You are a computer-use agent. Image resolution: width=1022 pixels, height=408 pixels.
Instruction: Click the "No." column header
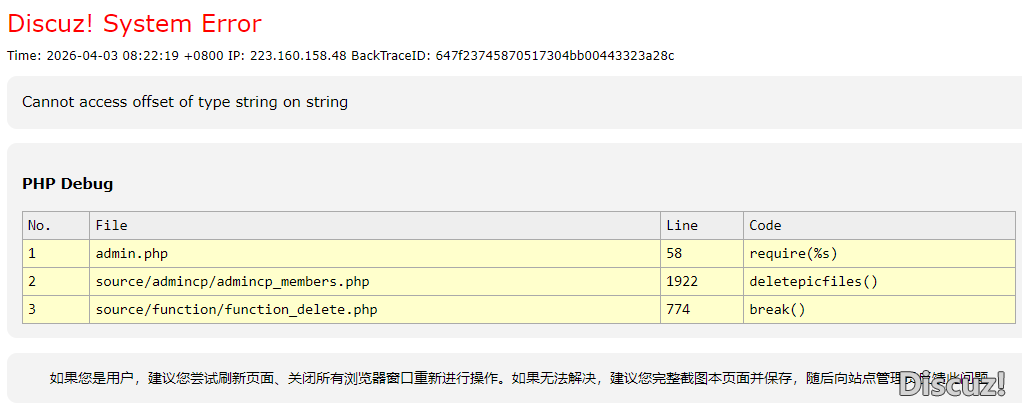pos(40,226)
